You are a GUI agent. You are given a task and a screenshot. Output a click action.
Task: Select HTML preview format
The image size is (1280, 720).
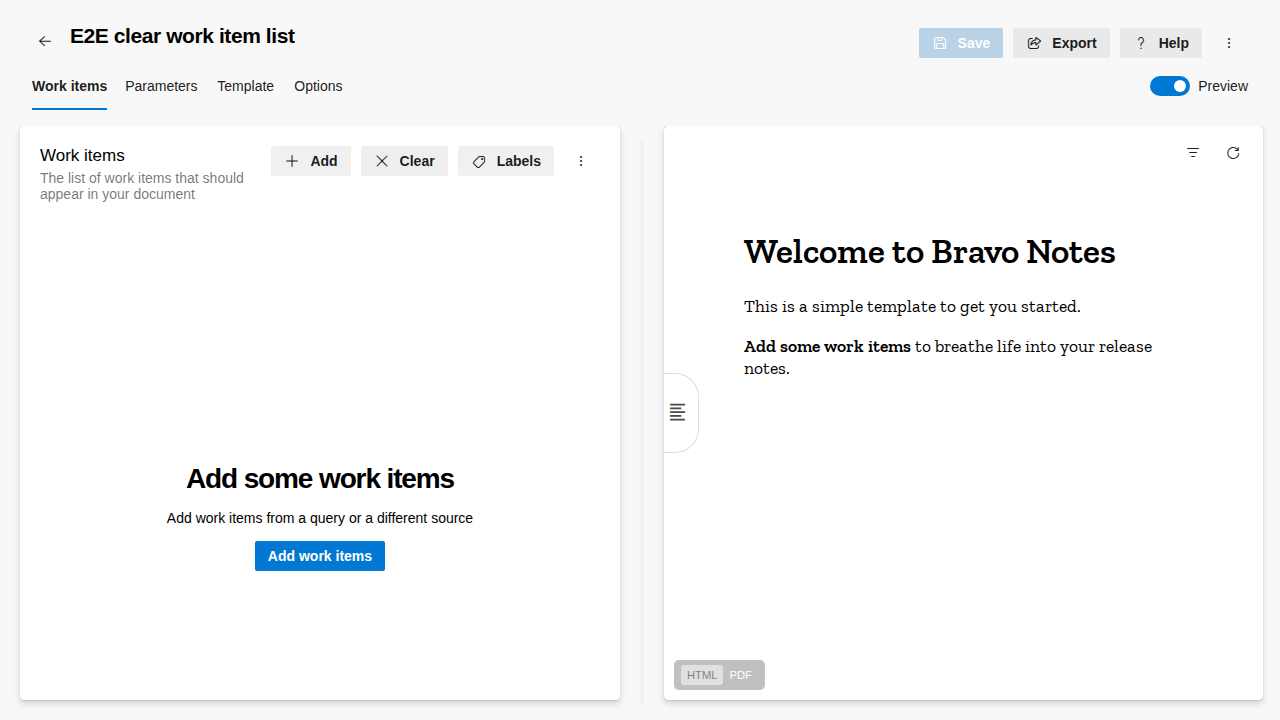(x=702, y=675)
